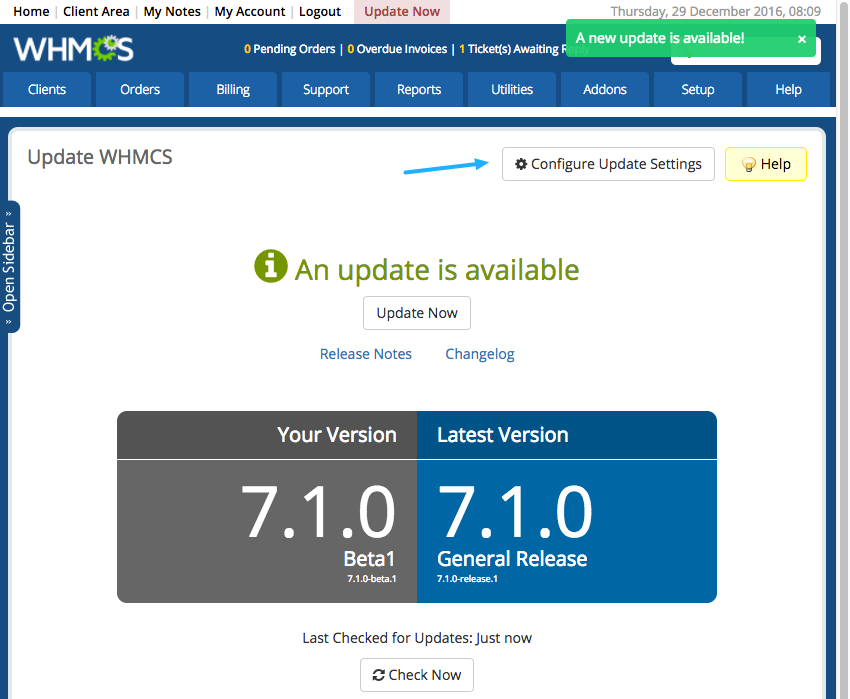The width and height of the screenshot is (850, 699).
Task: Open the Setup menu
Action: tap(698, 89)
